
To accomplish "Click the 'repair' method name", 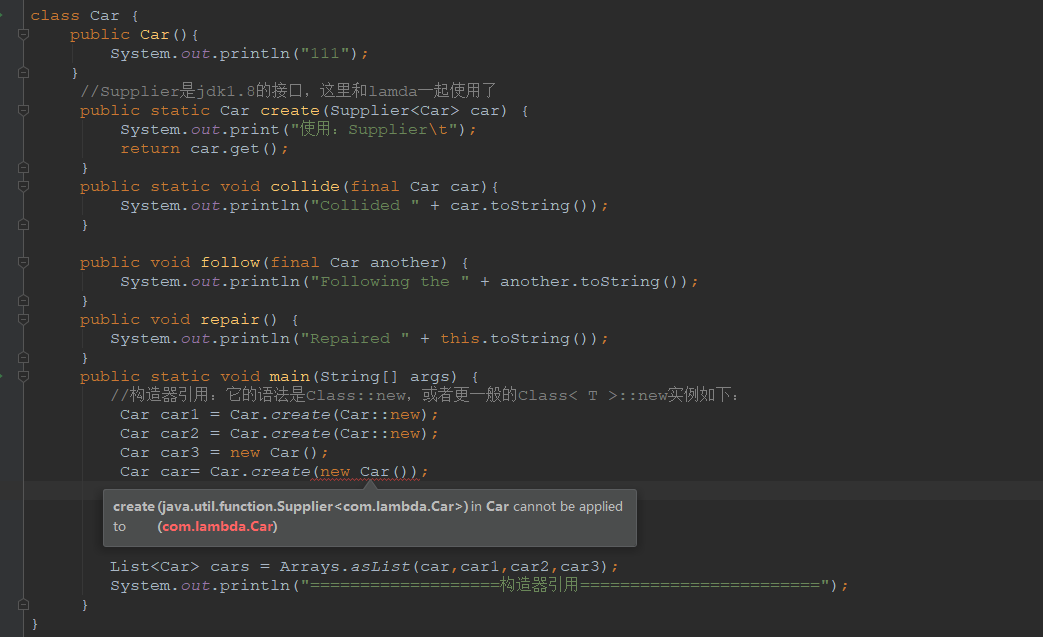I will [230, 320].
